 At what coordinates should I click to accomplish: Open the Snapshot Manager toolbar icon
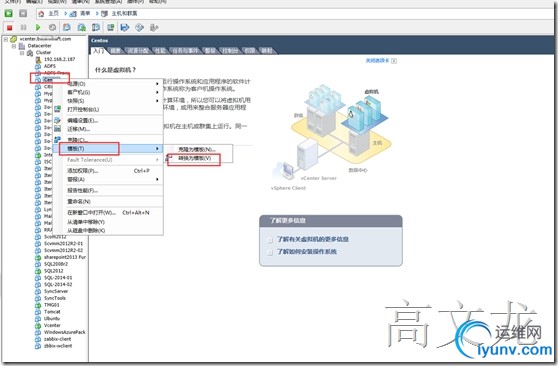point(96,27)
